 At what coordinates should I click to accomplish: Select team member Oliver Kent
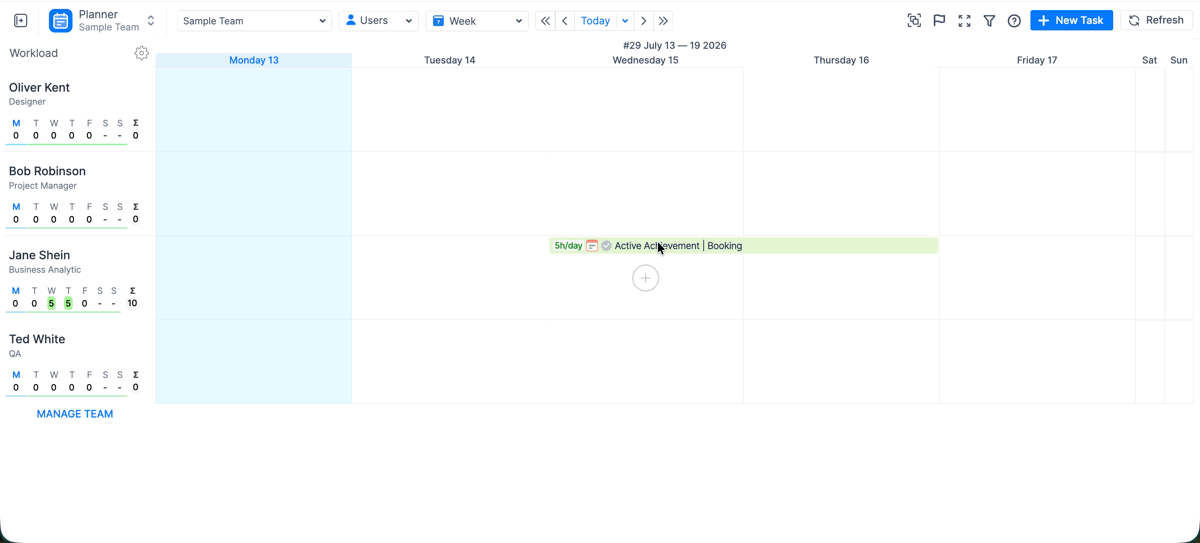39,87
